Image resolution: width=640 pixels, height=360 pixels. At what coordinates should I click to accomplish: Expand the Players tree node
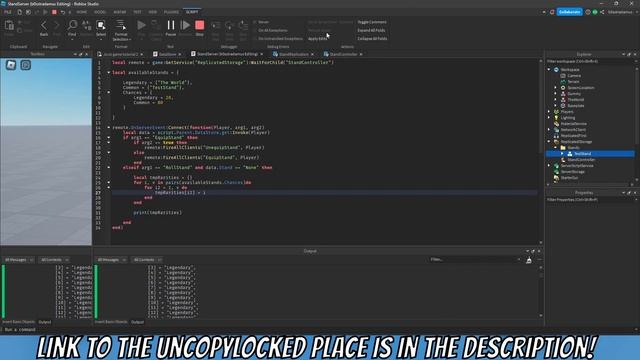click(549, 111)
